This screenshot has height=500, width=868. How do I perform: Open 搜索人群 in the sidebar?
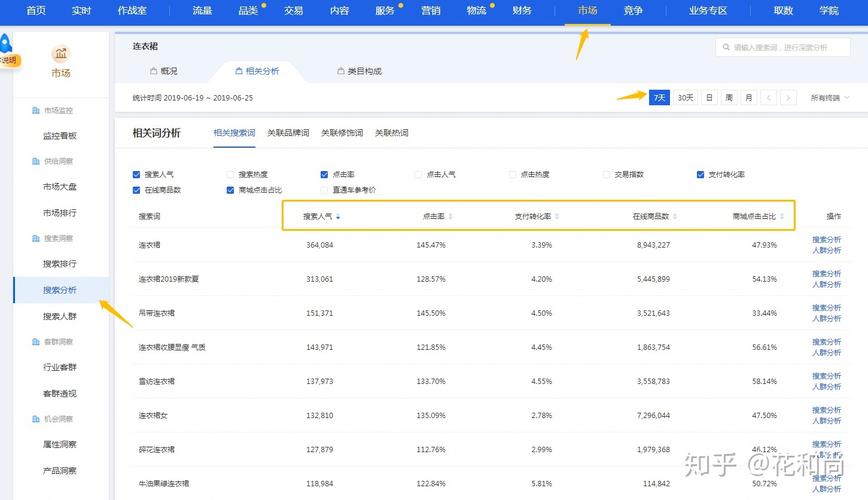(x=60, y=316)
